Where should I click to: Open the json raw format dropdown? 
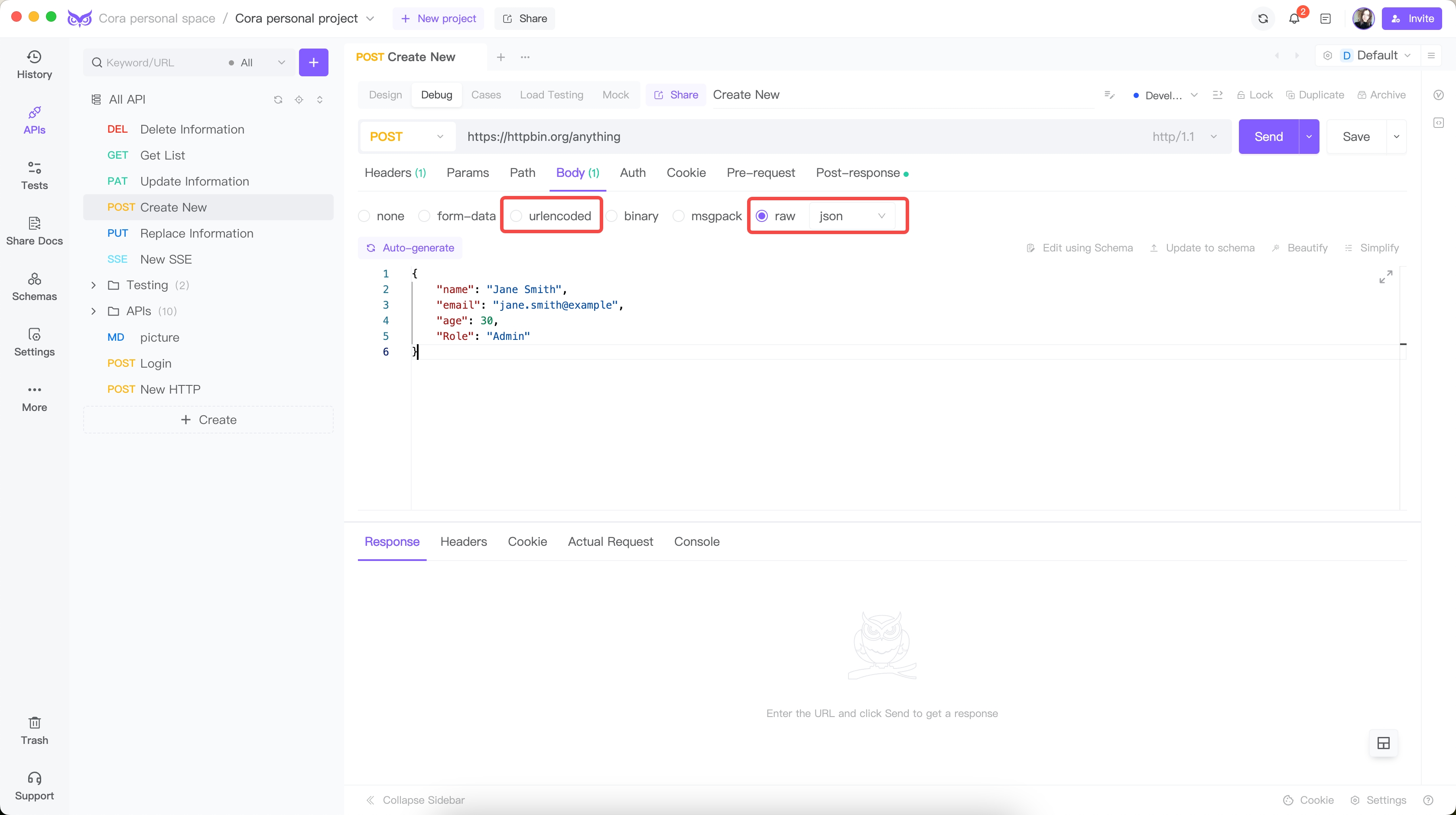coord(852,216)
